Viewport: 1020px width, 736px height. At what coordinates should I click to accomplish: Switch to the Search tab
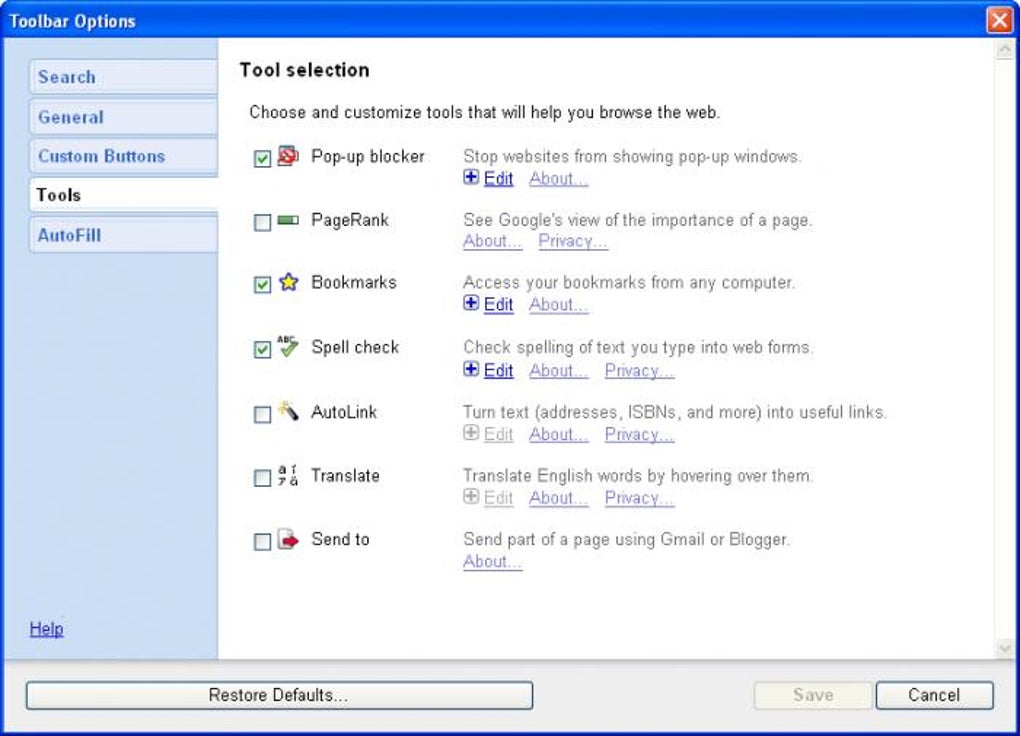pos(124,77)
